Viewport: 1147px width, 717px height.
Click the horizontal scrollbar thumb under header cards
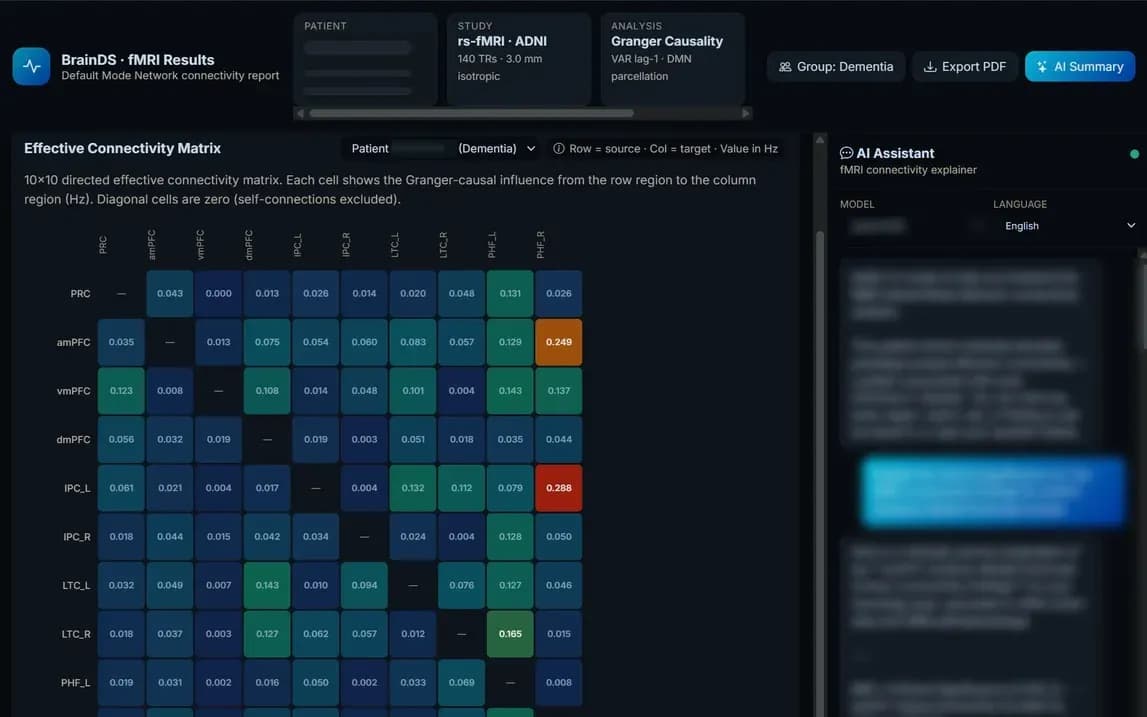[471, 113]
